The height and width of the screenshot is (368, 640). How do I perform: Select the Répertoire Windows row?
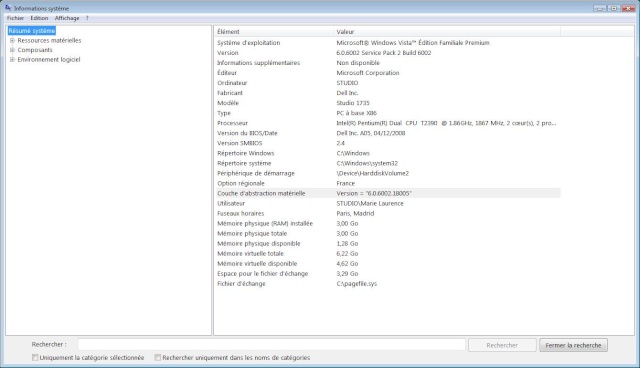click(387, 153)
